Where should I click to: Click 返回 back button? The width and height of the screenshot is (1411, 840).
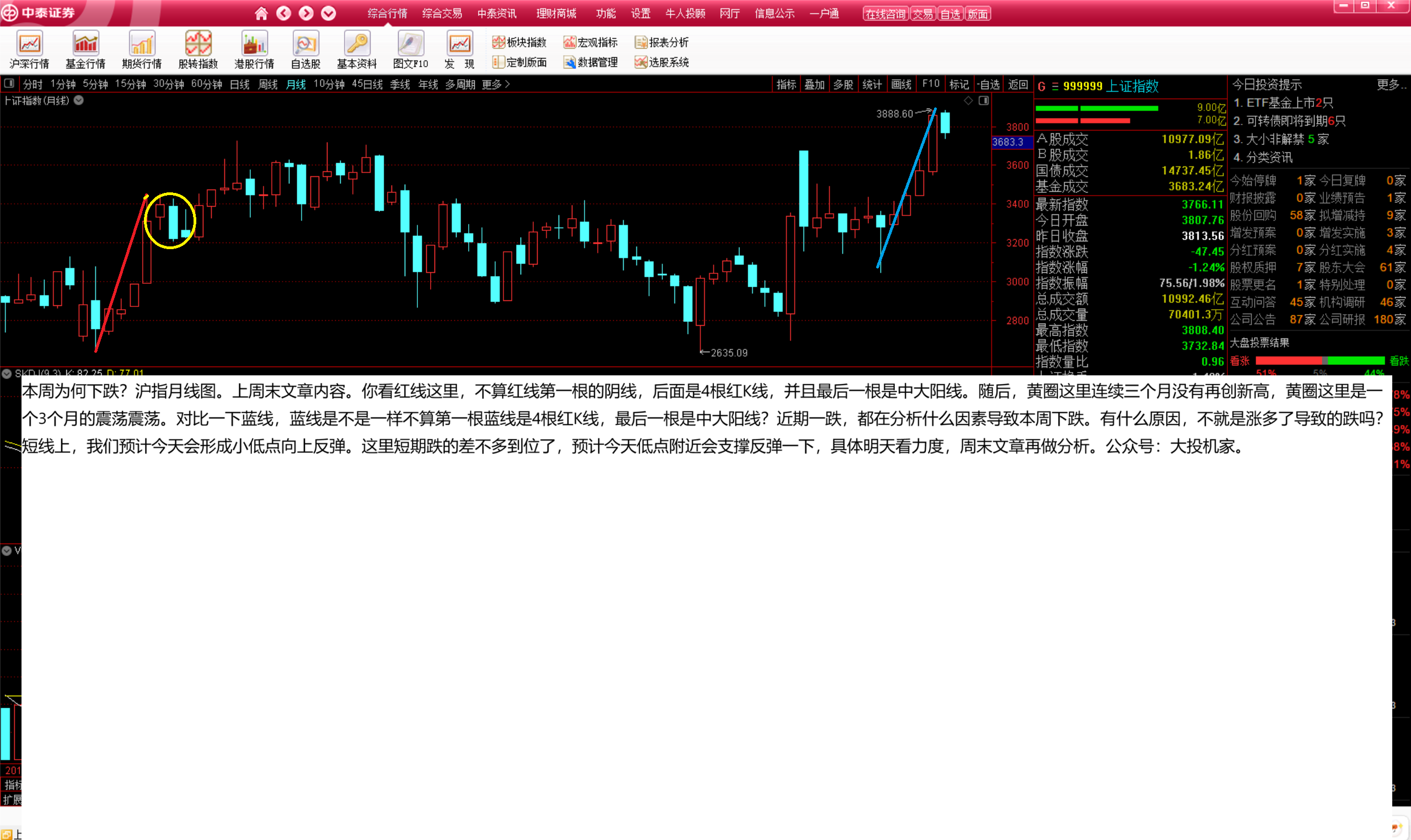pyautogui.click(x=1018, y=84)
